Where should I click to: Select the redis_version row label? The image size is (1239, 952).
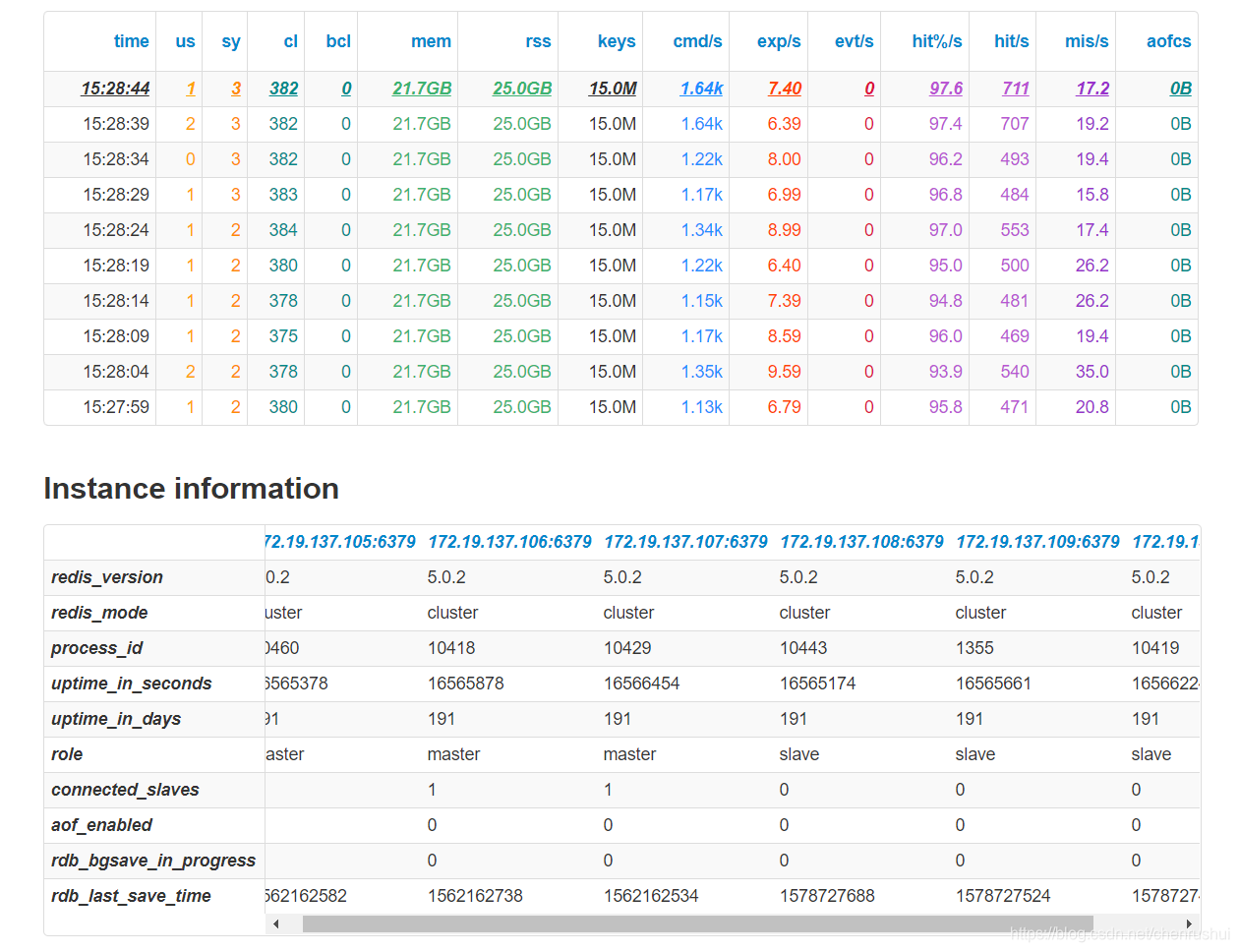click(107, 577)
